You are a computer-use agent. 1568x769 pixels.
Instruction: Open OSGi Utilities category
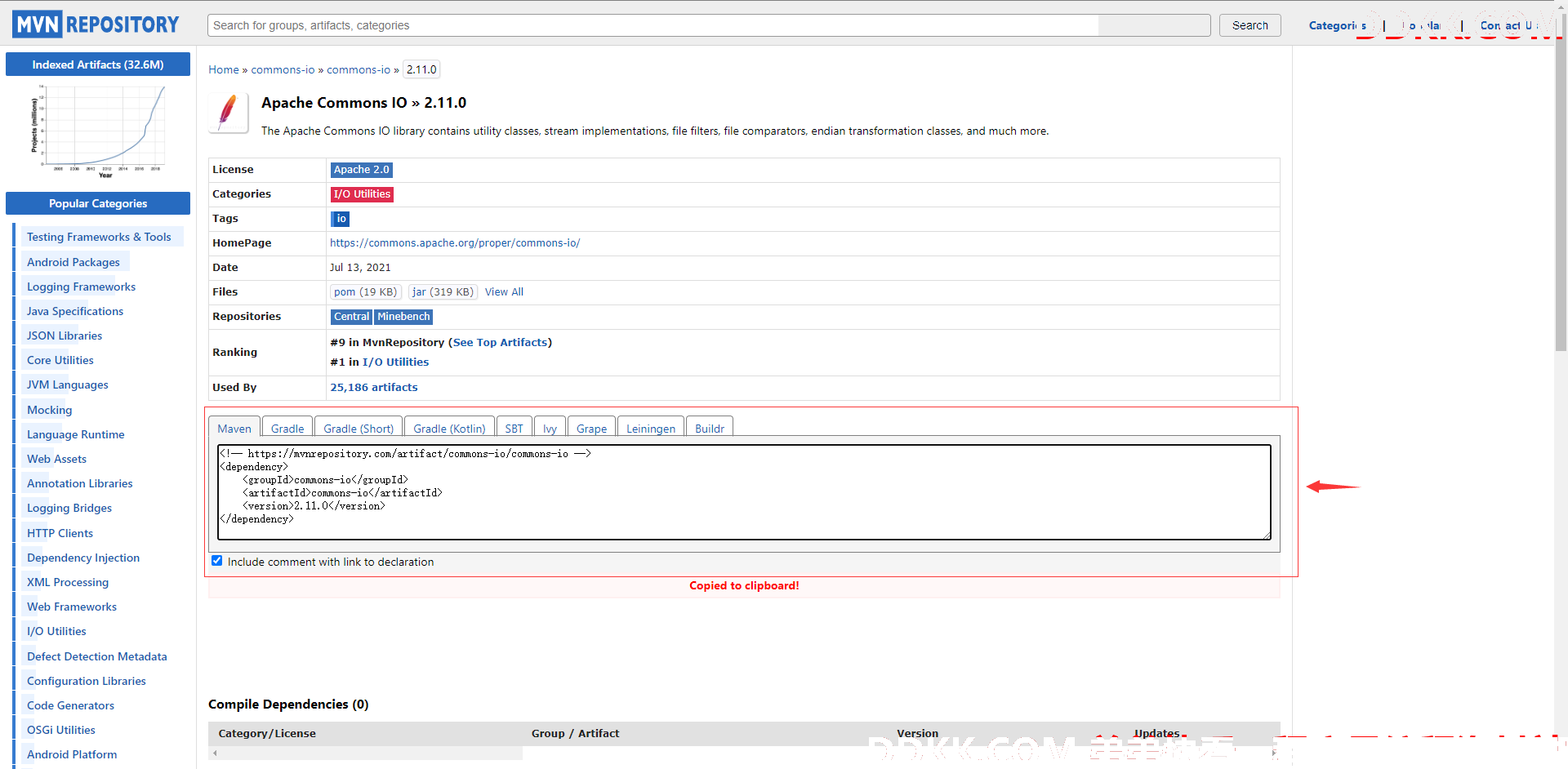pyautogui.click(x=61, y=730)
